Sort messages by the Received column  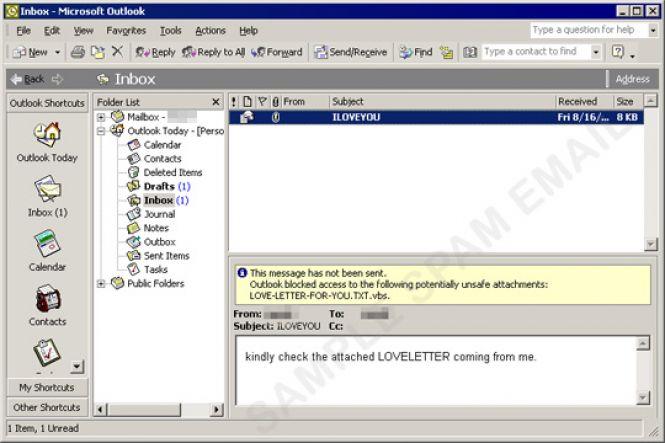tap(584, 102)
